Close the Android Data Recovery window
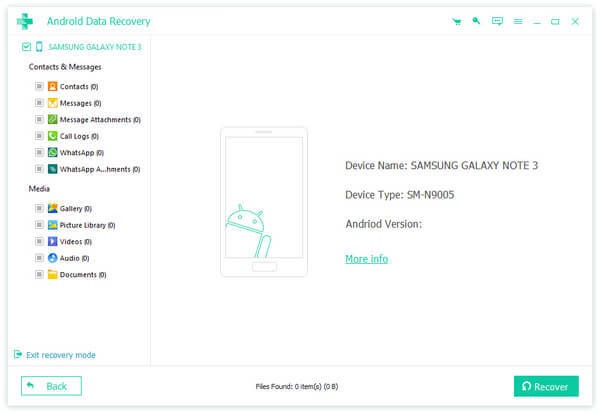The width and height of the screenshot is (600, 414). 575,21
